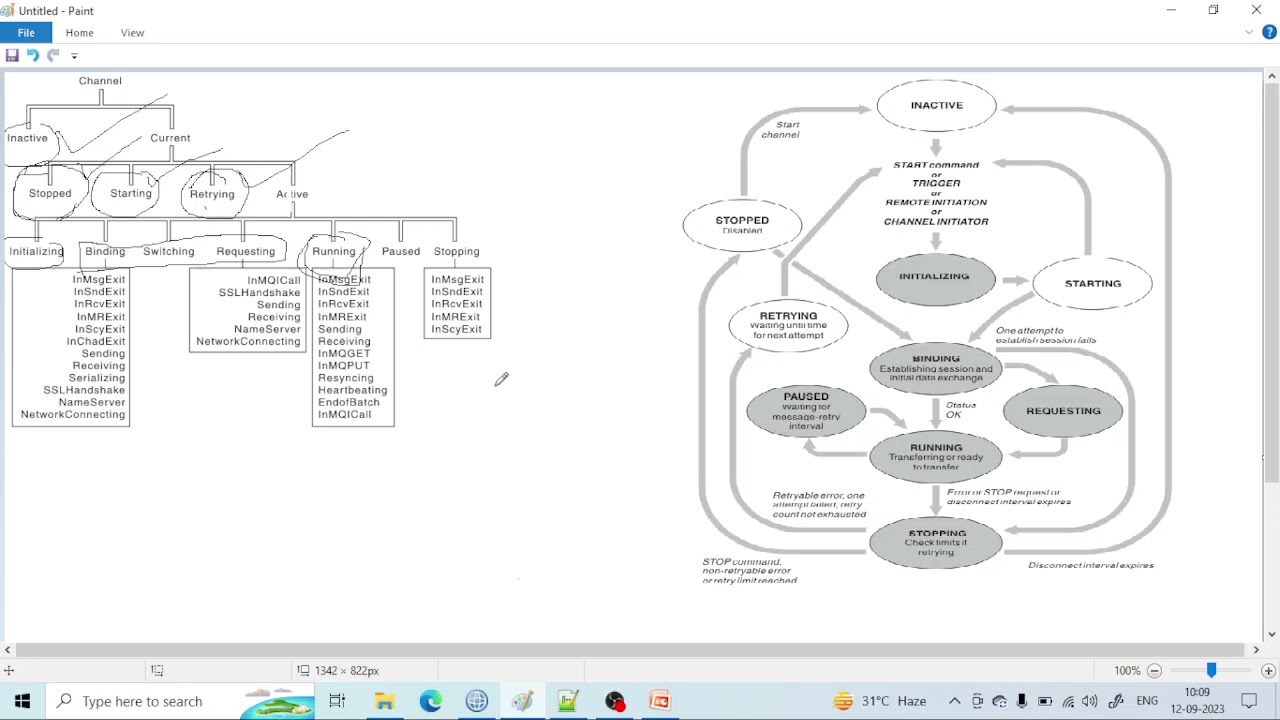The height and width of the screenshot is (720, 1280).
Task: Open Paint Help with the question icon
Action: pyautogui.click(x=1269, y=33)
